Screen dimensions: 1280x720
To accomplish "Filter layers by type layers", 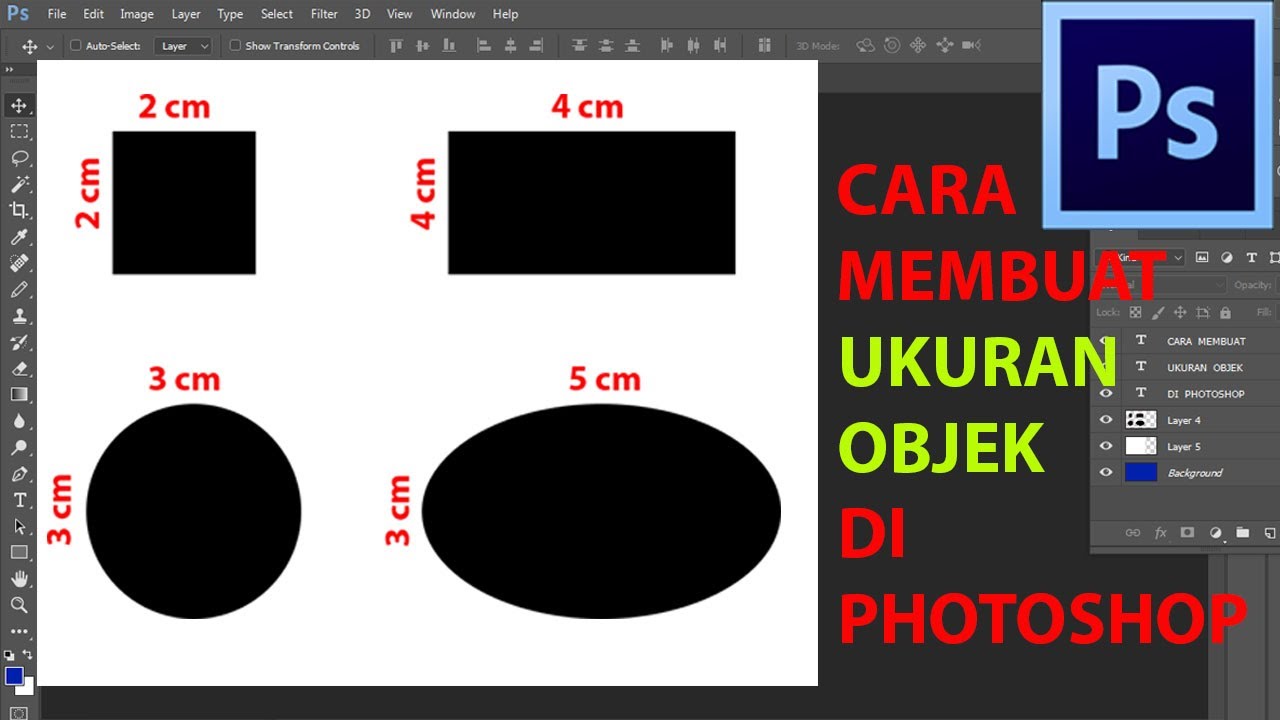I will tap(1251, 257).
